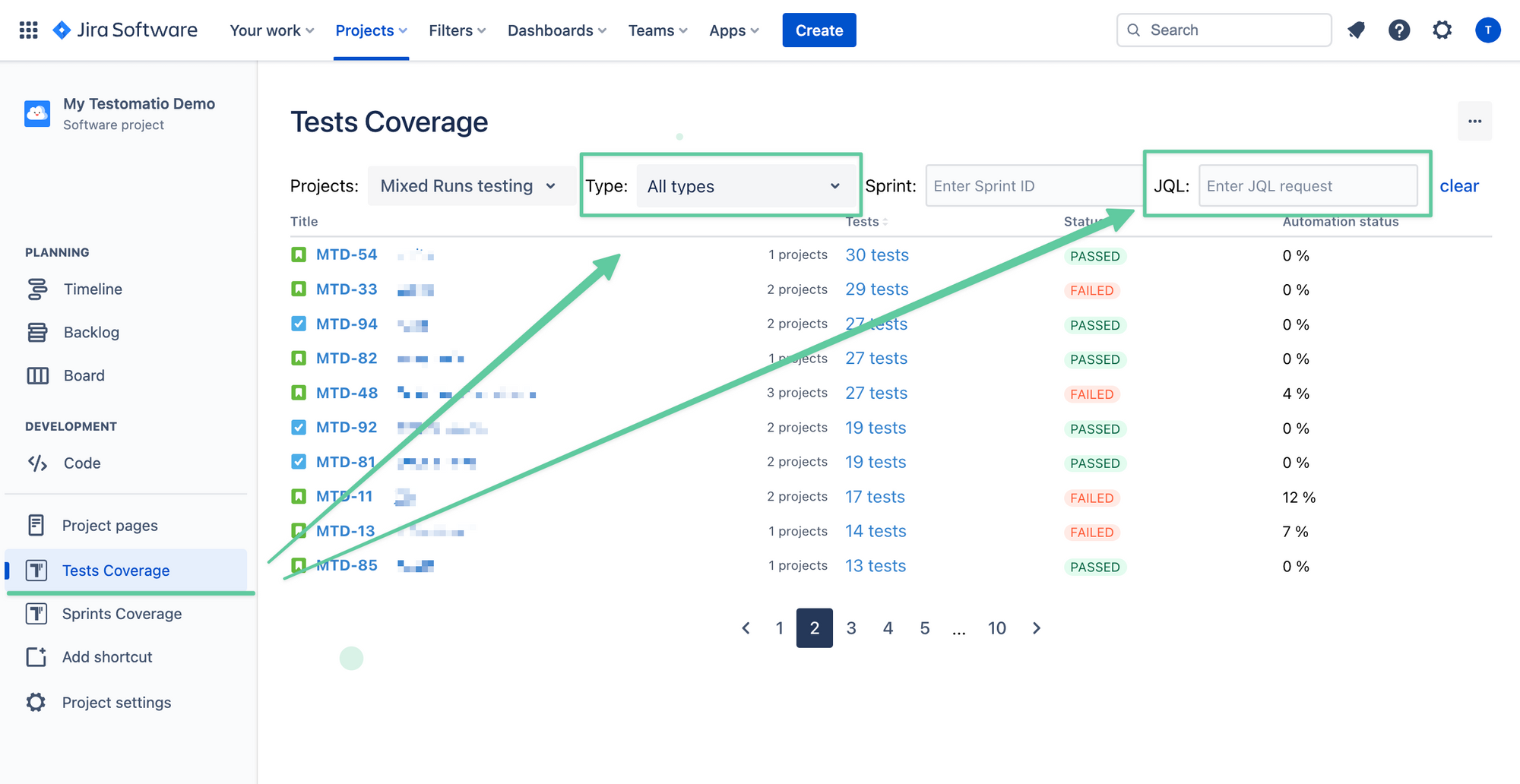Click the task icon next to MTD-94
Image resolution: width=1520 pixels, height=784 pixels.
pos(299,324)
